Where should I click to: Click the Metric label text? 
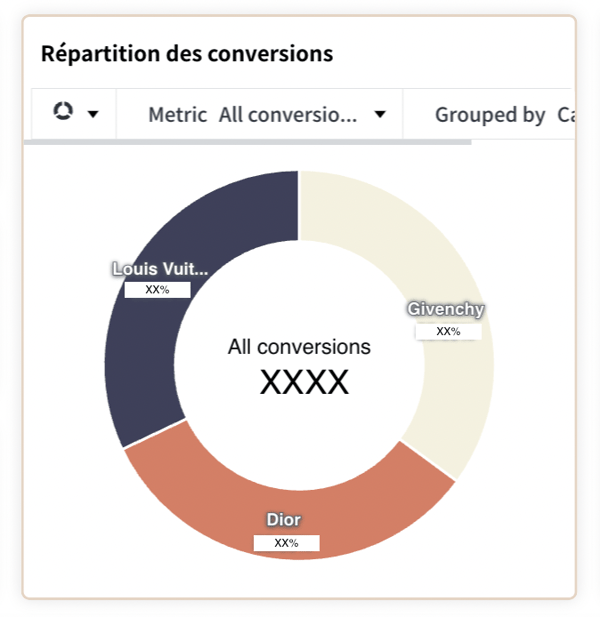[x=177, y=115]
